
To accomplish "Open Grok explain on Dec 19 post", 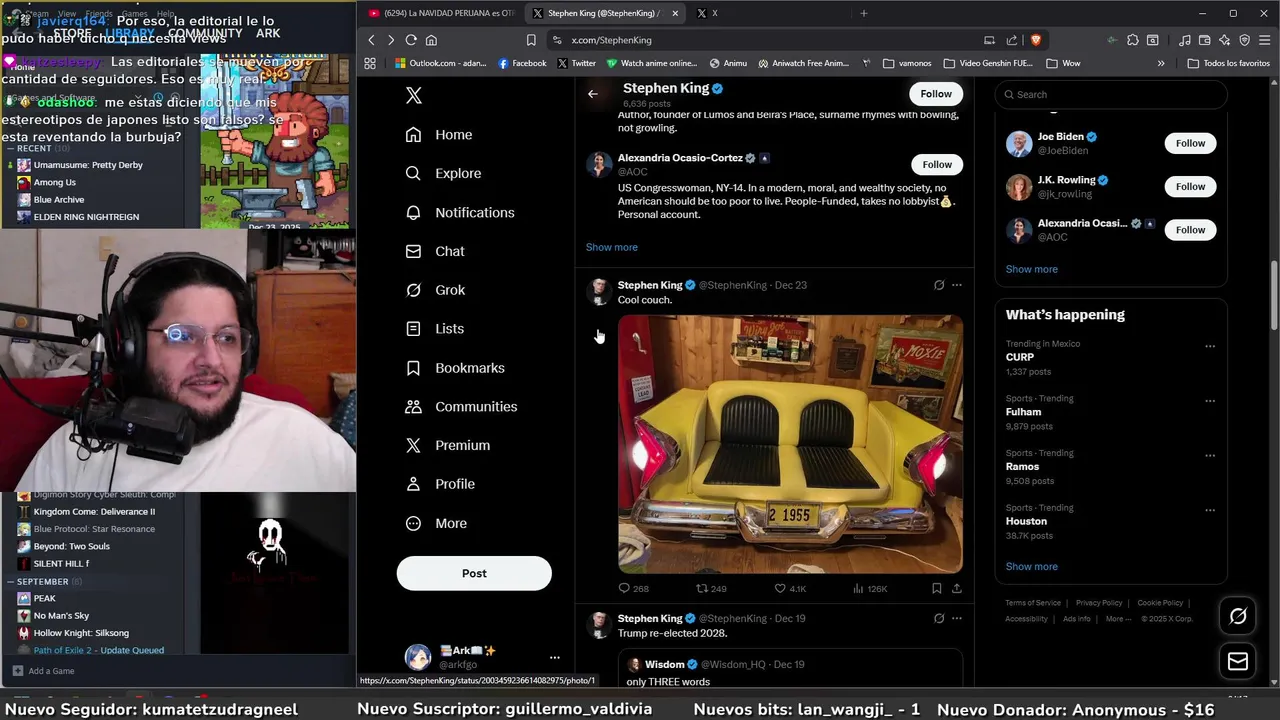I will tap(939, 618).
